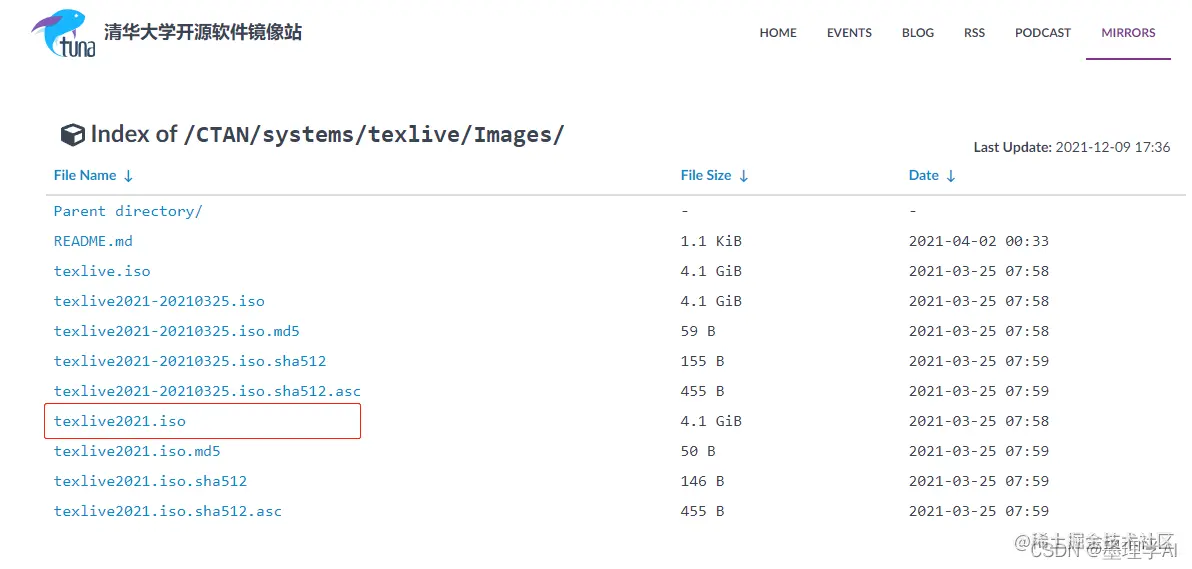1192x569 pixels.
Task: Click the 59 B file size cell
Action: pyautogui.click(x=698, y=331)
